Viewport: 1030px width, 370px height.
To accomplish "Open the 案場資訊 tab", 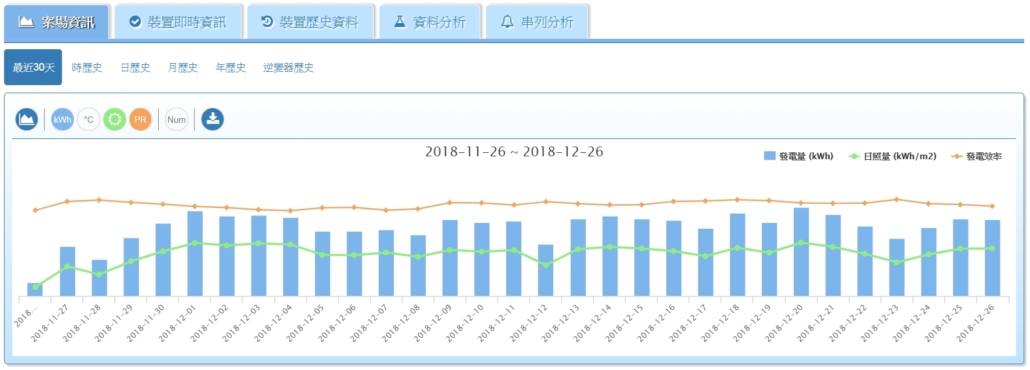I will tap(56, 22).
